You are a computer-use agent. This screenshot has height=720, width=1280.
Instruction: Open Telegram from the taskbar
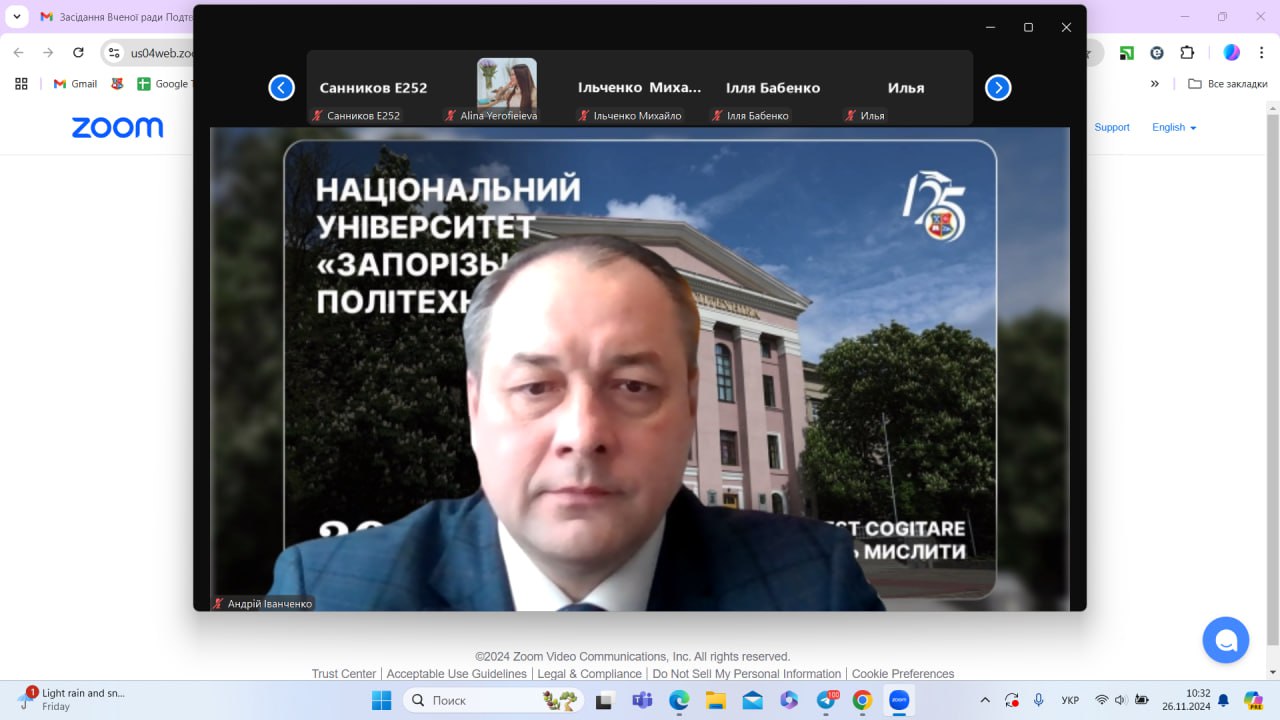[x=826, y=700]
